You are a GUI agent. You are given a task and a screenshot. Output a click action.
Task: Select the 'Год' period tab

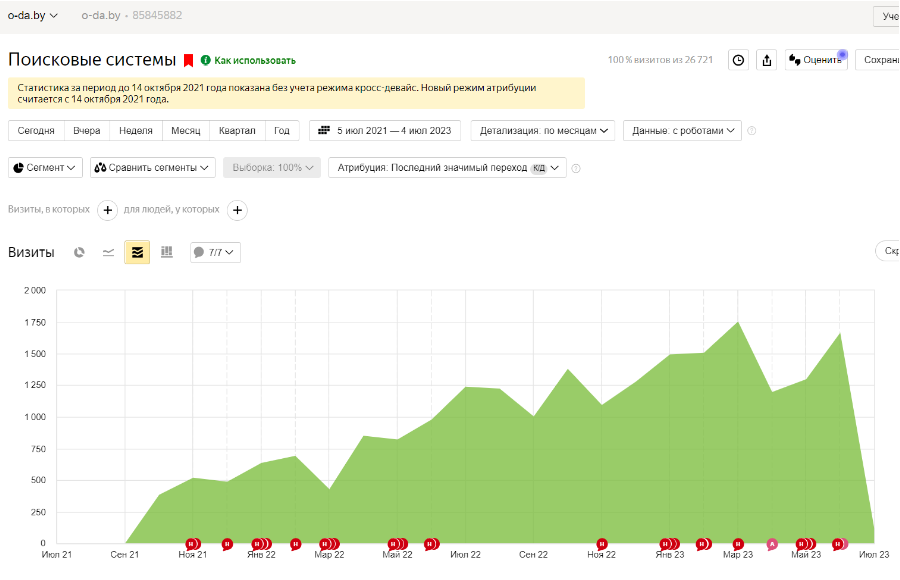[x=282, y=130]
